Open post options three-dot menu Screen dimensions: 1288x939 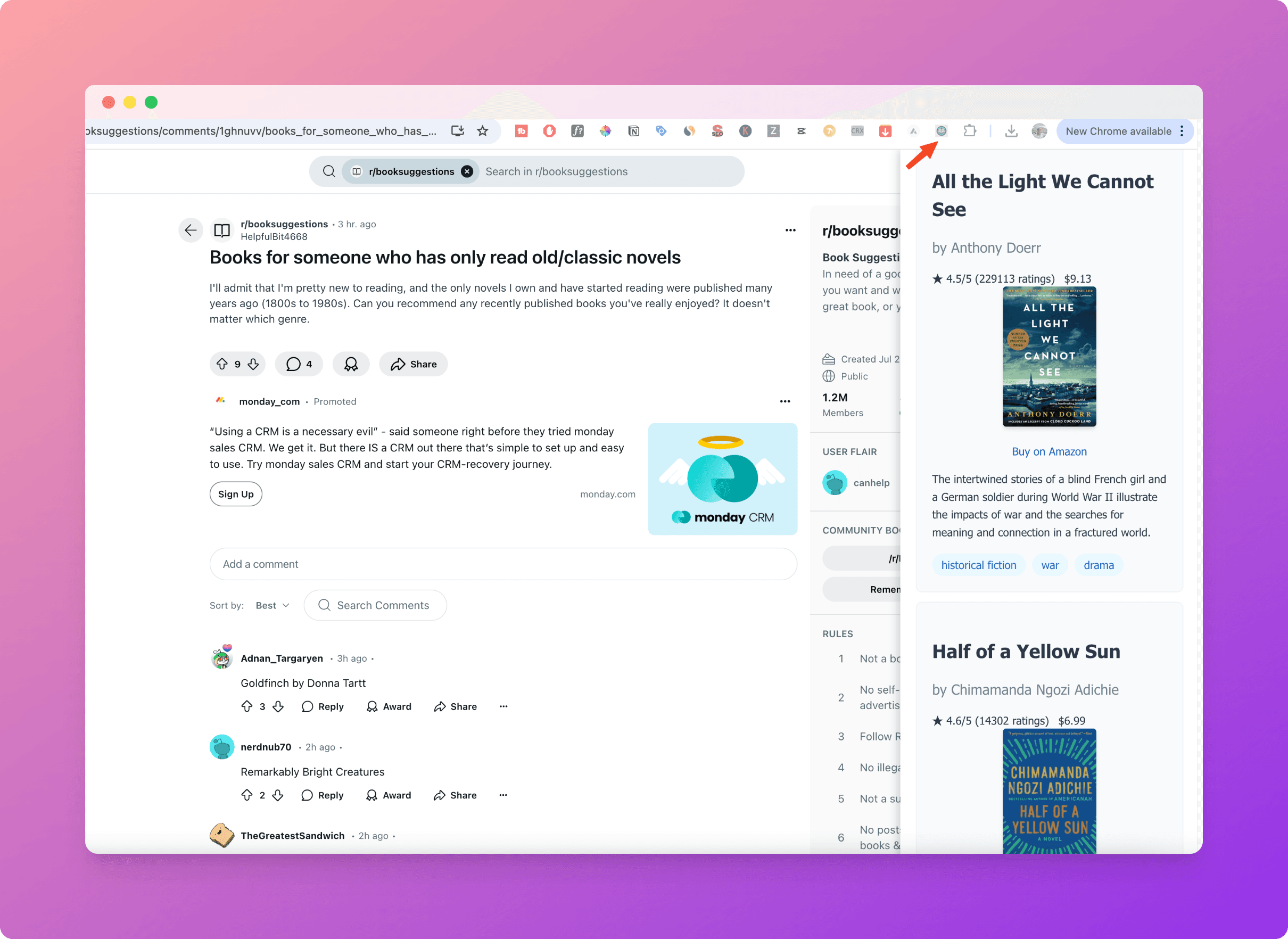pyautogui.click(x=790, y=230)
